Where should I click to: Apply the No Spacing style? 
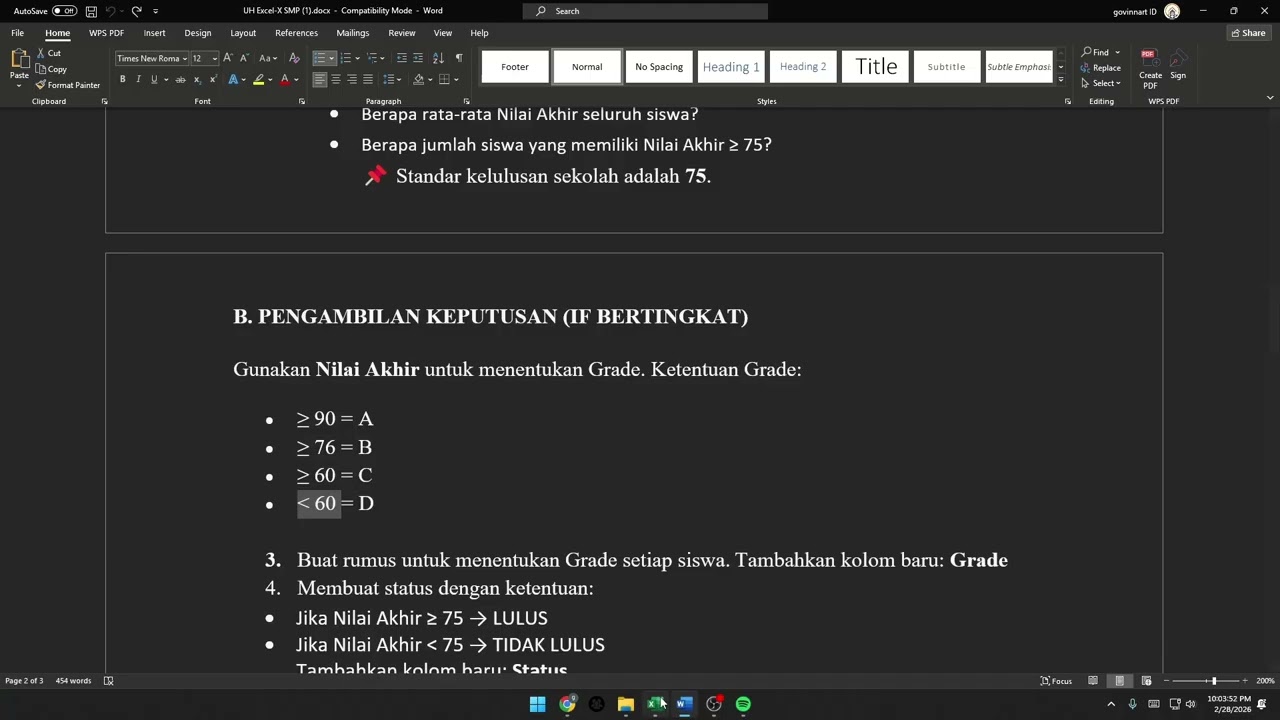(x=659, y=67)
